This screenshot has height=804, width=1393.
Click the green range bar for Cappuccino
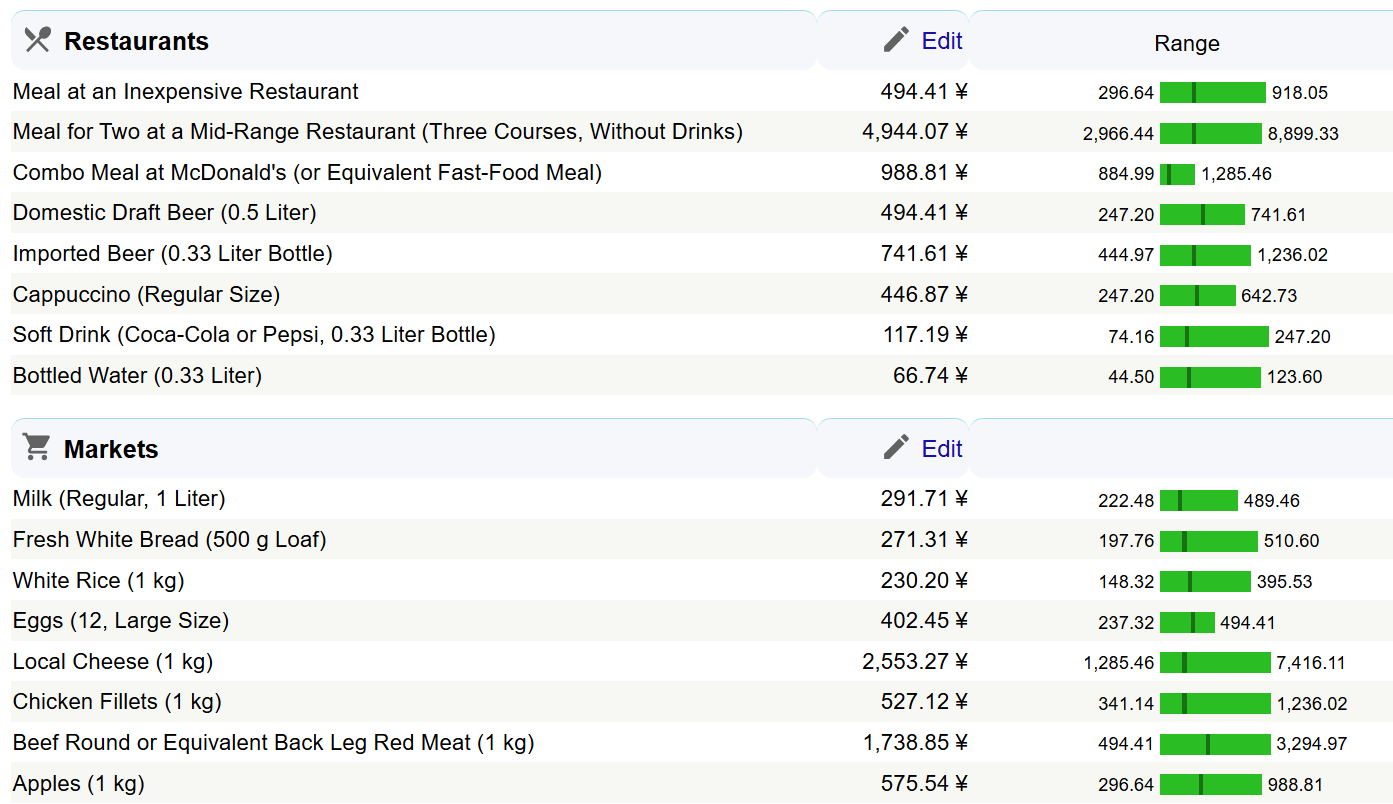coord(1197,296)
